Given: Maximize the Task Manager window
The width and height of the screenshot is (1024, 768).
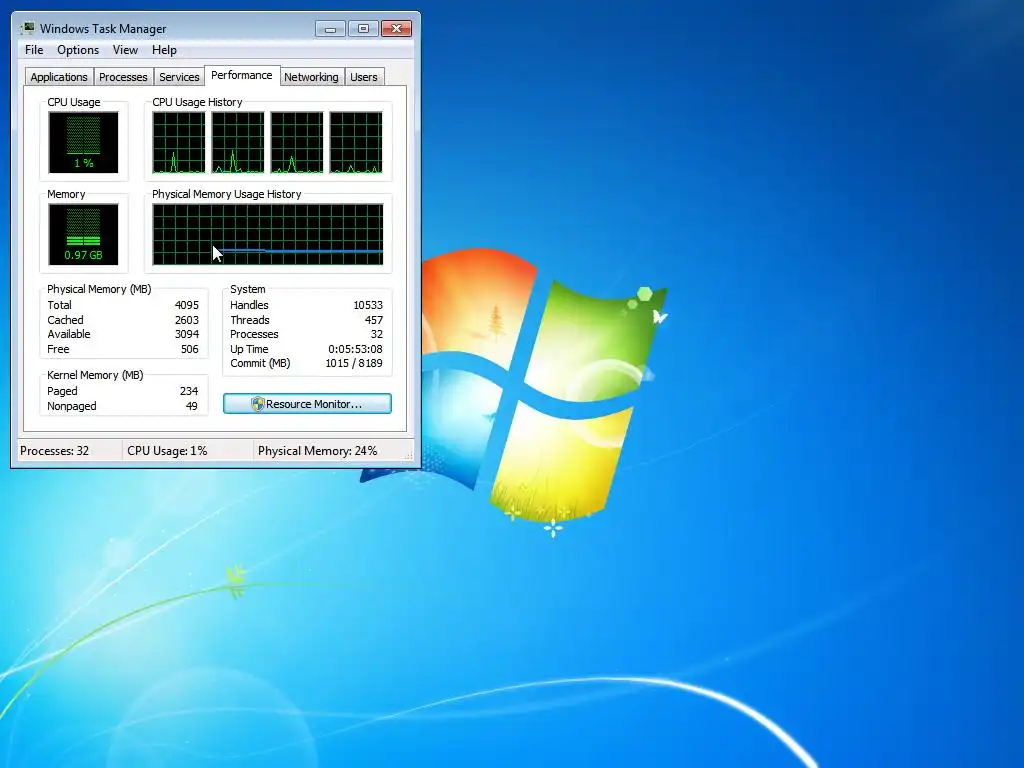Looking at the screenshot, I should [x=363, y=28].
